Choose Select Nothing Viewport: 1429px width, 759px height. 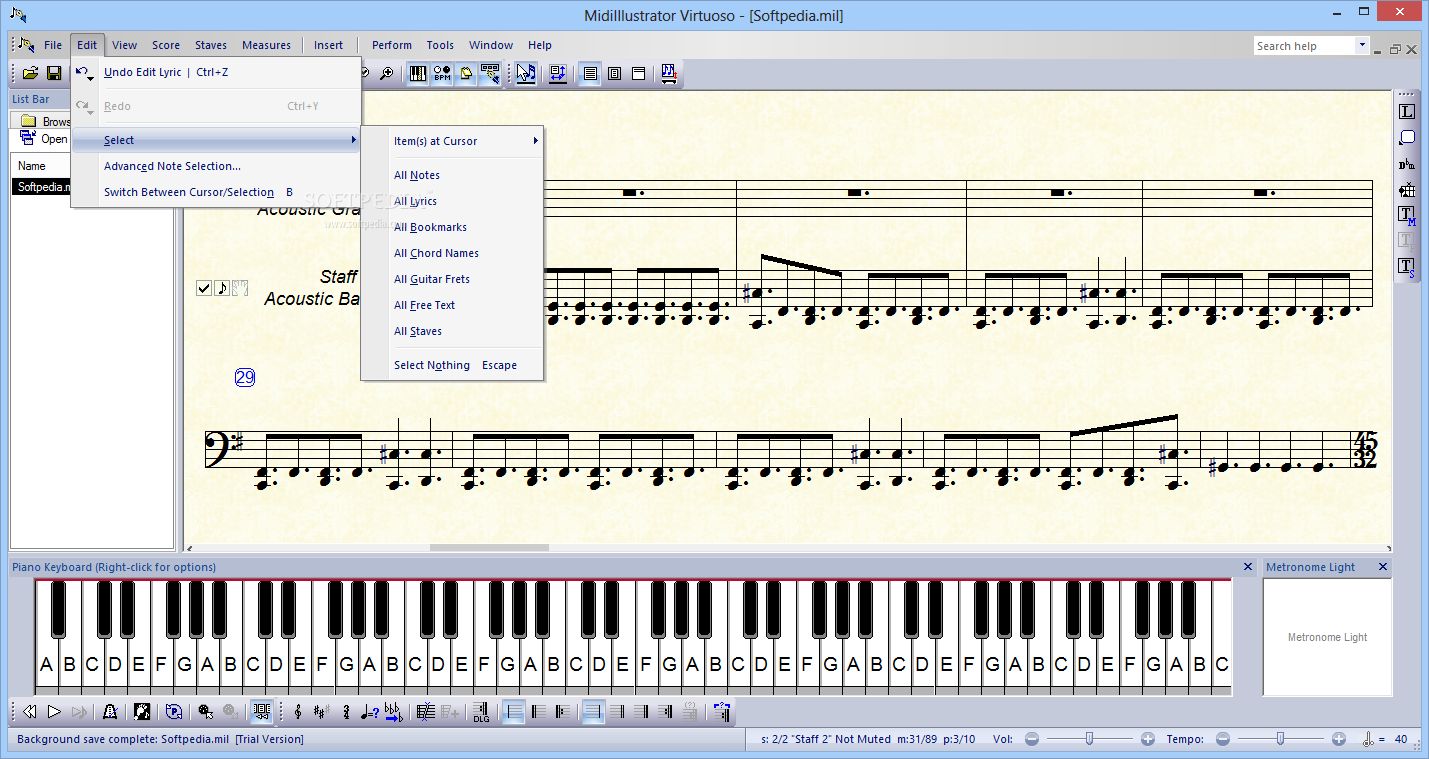(432, 365)
